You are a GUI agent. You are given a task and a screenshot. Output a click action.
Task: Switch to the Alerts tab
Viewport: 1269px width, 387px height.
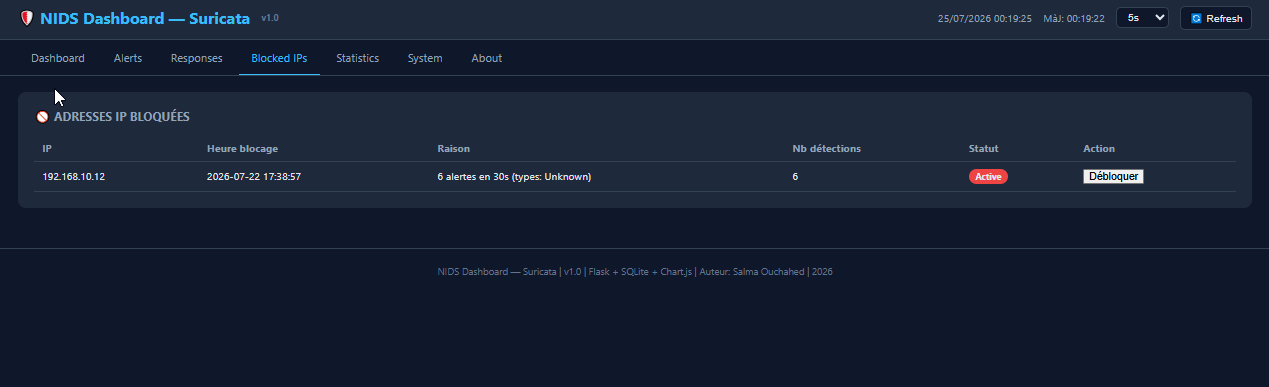point(128,58)
